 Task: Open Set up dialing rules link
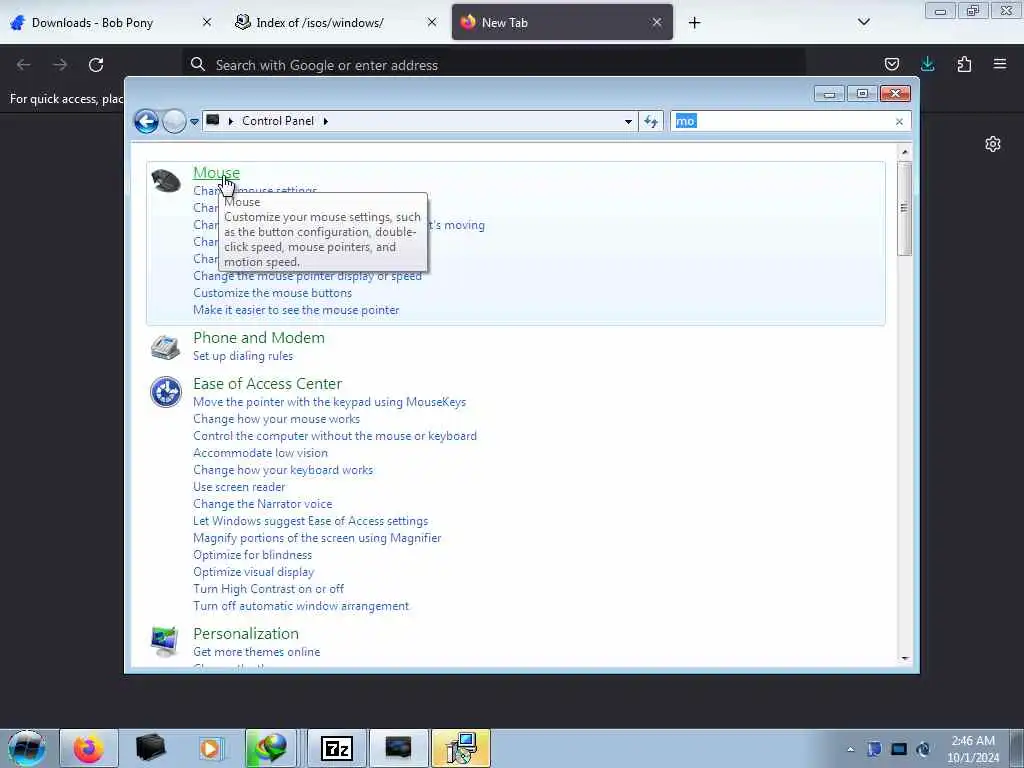click(243, 356)
